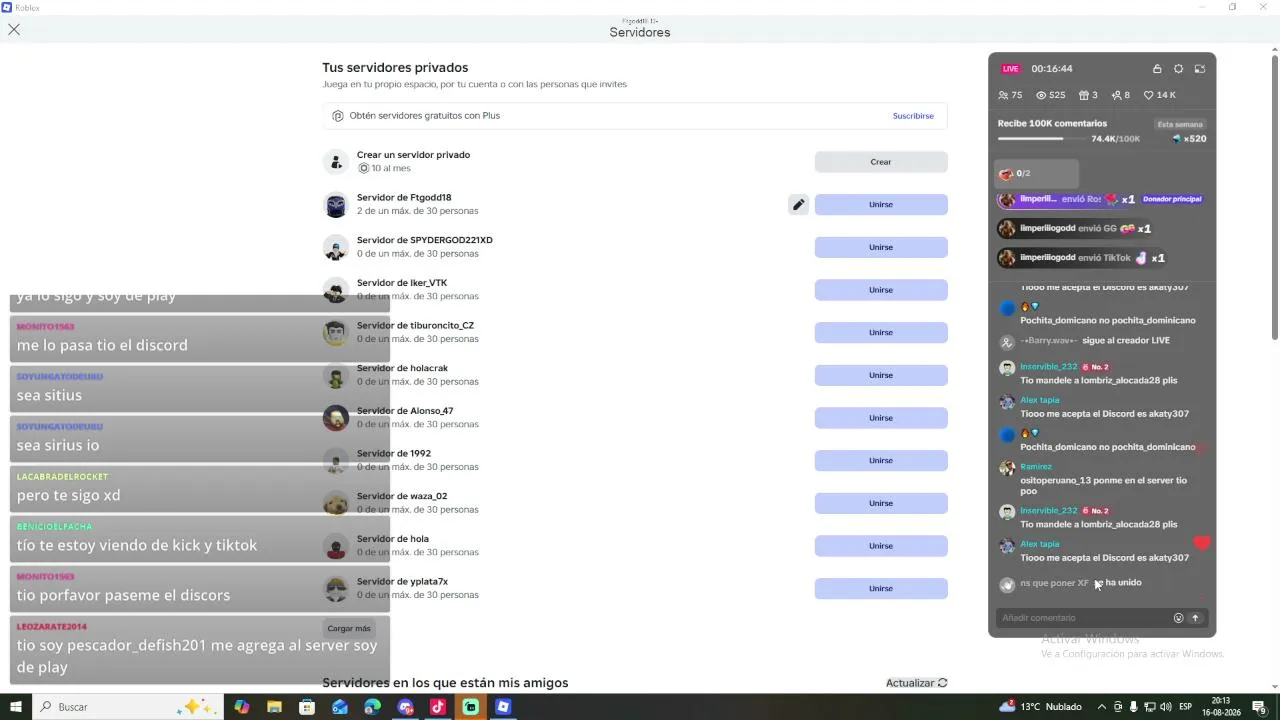The image size is (1280, 720).
Task: Open Copilot from the taskbar
Action: point(242,707)
